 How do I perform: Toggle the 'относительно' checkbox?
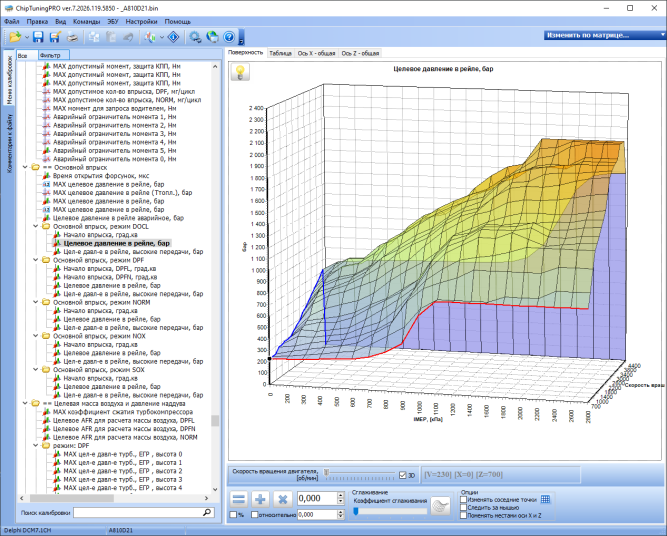[x=254, y=515]
